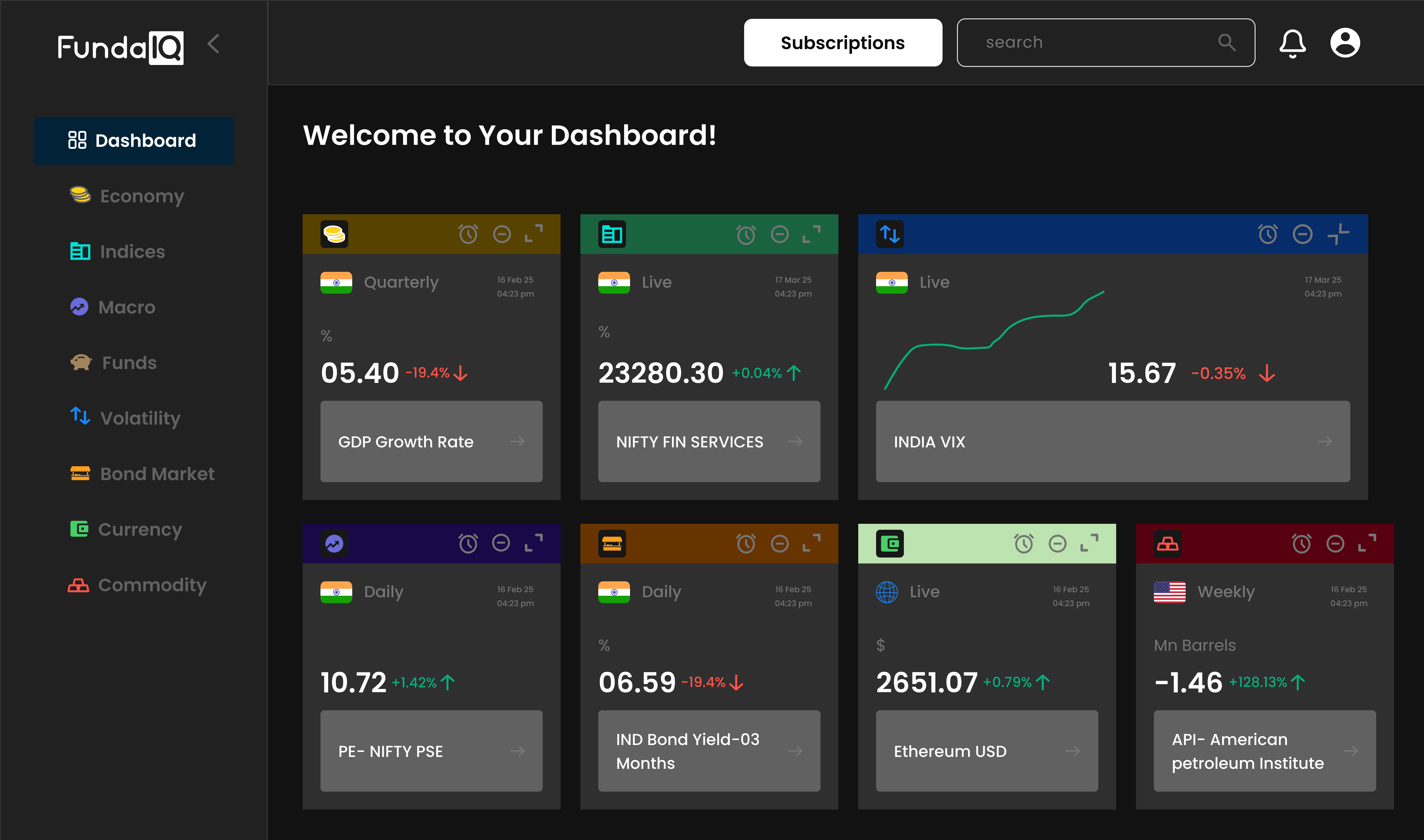1424x840 pixels.
Task: Click the Subscriptions button
Action: coord(842,42)
